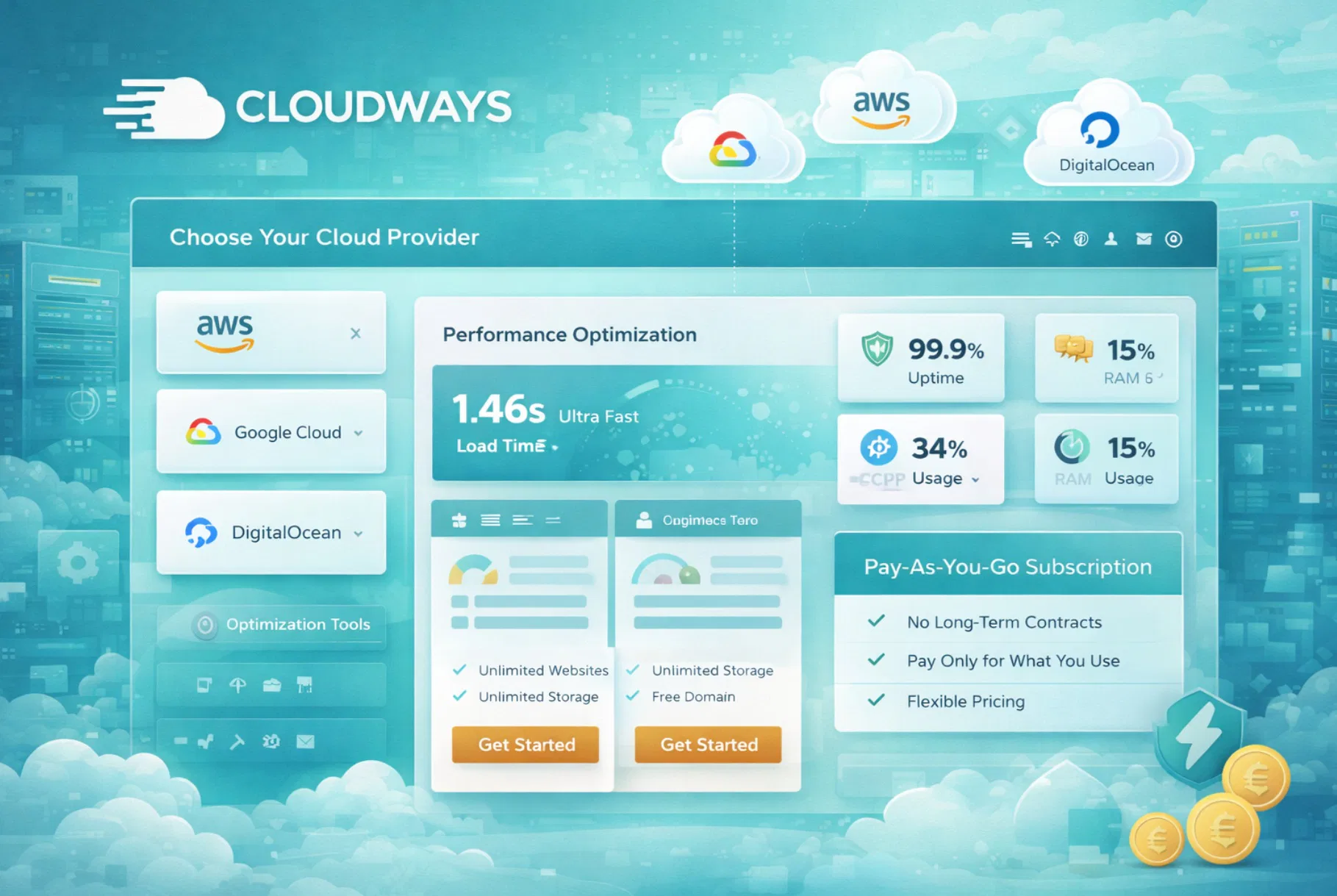Viewport: 1337px width, 896px height.
Task: Click Get Started under Unlimited Websites plan
Action: point(525,745)
